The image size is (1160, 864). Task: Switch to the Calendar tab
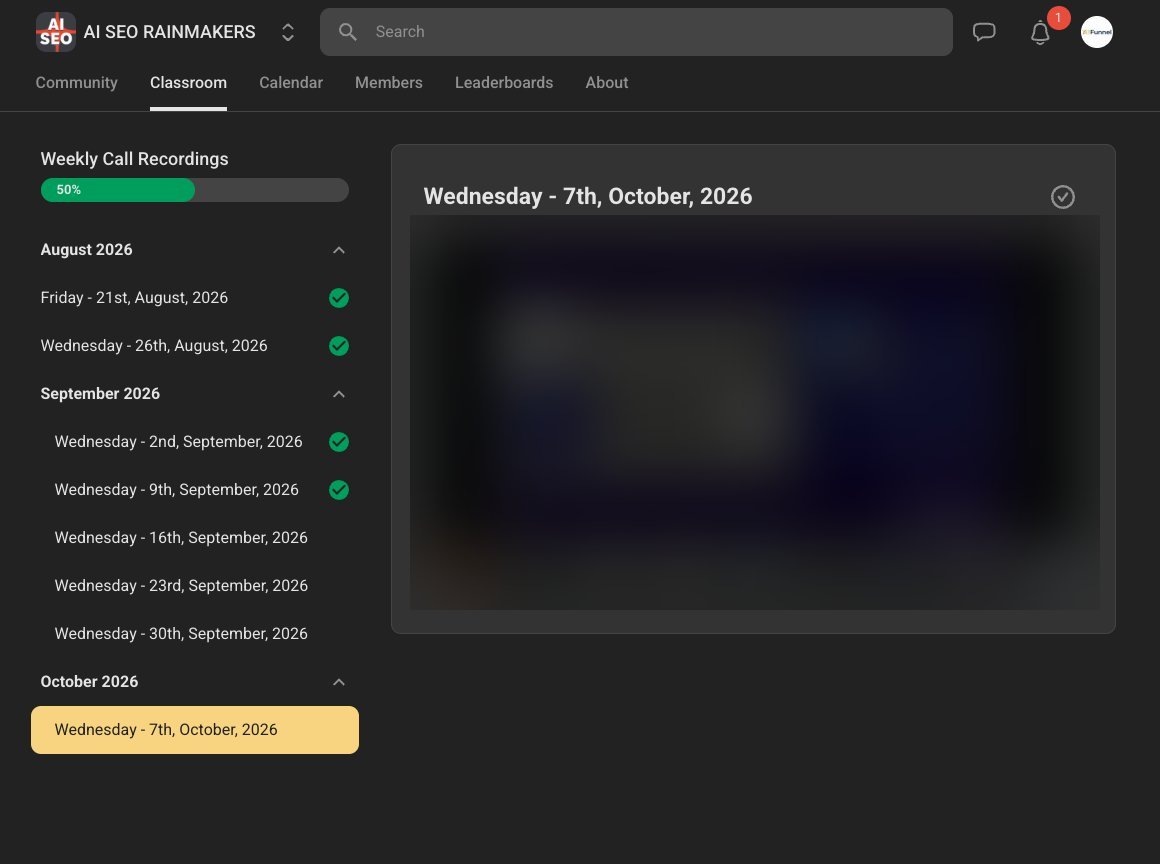pos(291,83)
